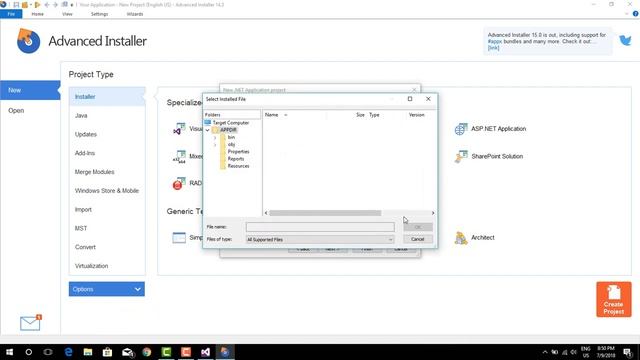Open the Settings ribbon tab

pos(99,14)
